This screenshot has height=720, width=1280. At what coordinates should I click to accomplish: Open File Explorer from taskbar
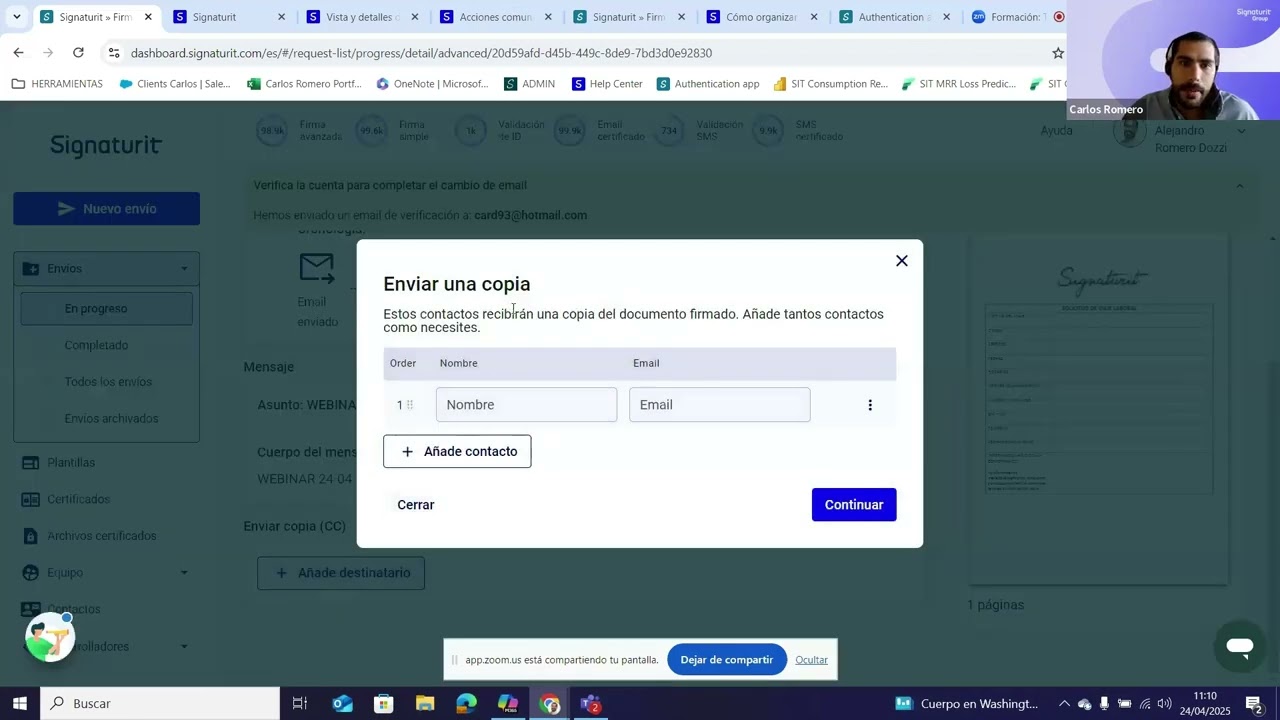pos(425,703)
